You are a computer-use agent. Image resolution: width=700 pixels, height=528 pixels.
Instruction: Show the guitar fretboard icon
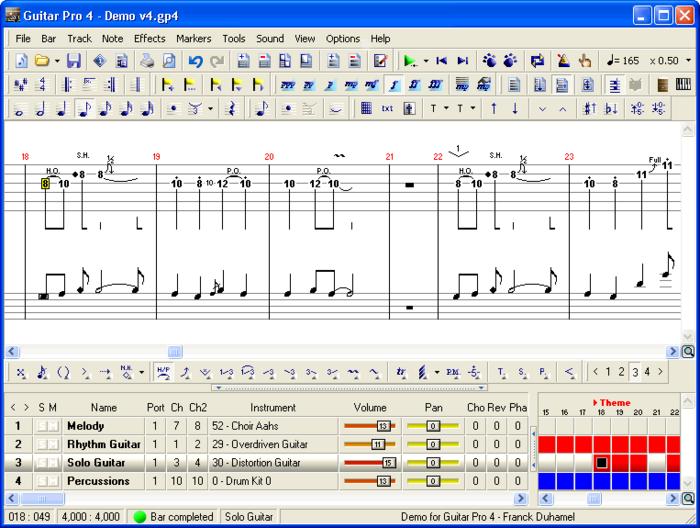(662, 84)
